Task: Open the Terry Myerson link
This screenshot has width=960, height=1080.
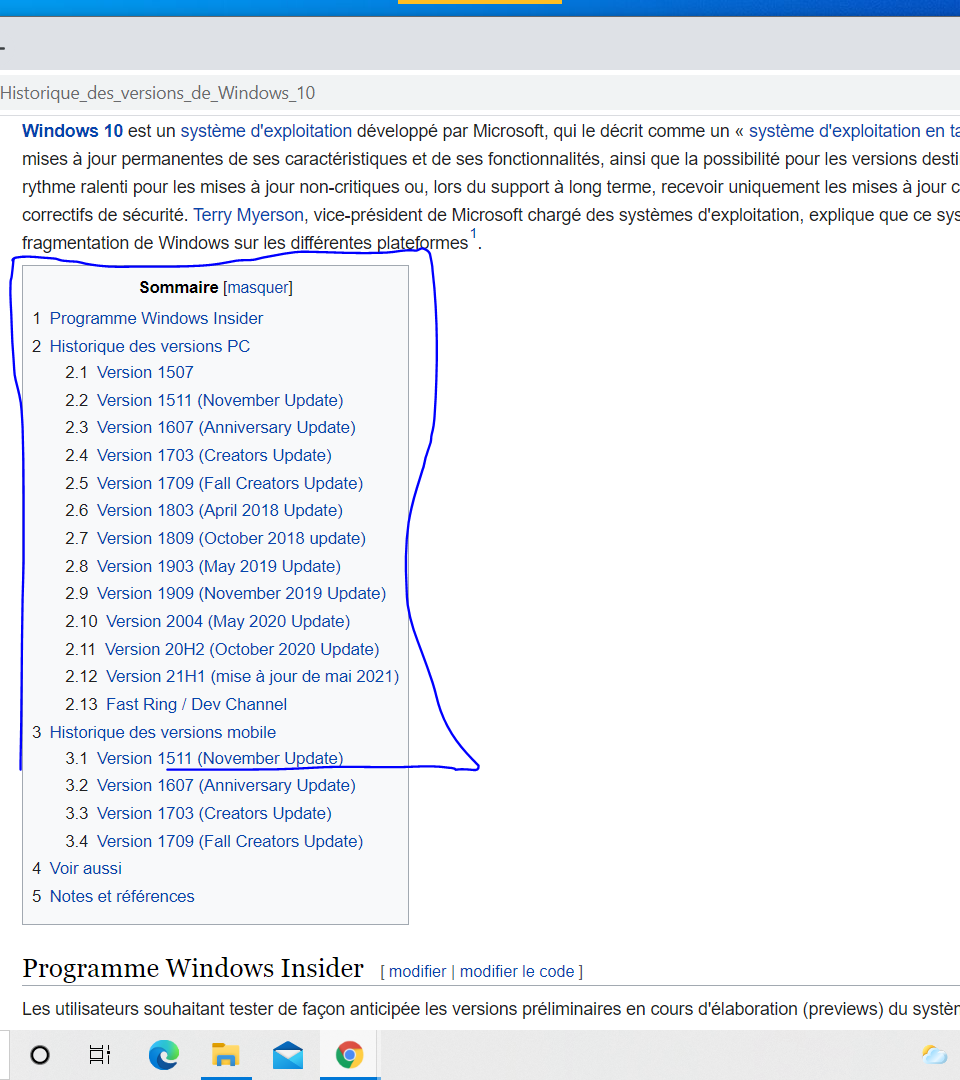Action: click(249, 215)
